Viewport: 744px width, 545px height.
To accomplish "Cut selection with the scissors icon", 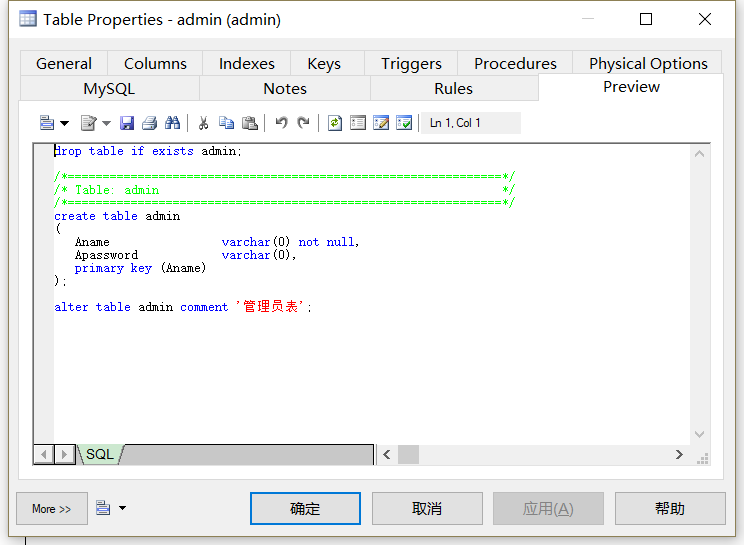I will [204, 123].
